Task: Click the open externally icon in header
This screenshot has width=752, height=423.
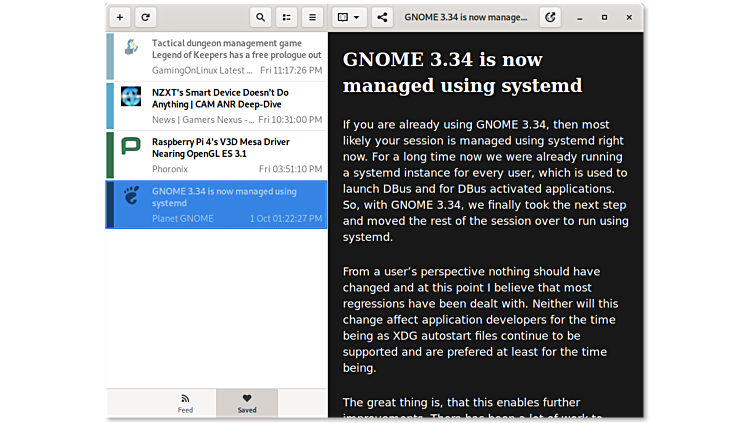Action: pyautogui.click(x=550, y=17)
